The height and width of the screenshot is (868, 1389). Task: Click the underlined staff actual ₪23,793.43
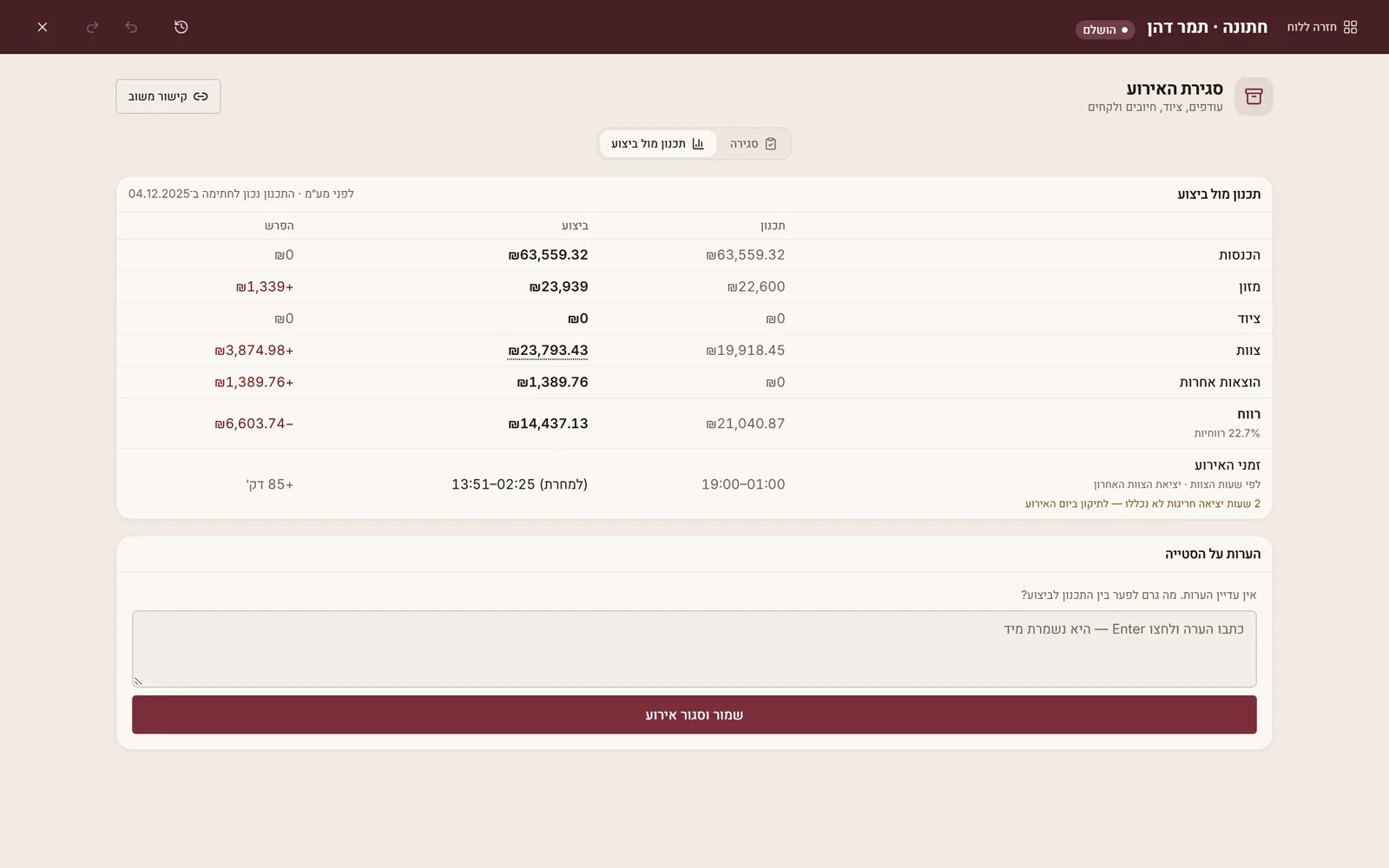tap(548, 351)
